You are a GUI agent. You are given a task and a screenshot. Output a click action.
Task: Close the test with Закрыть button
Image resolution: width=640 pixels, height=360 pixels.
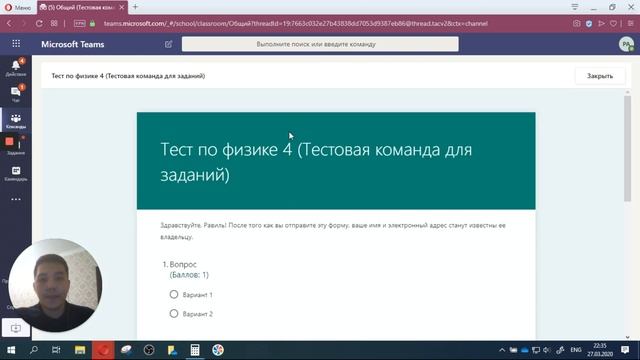600,76
